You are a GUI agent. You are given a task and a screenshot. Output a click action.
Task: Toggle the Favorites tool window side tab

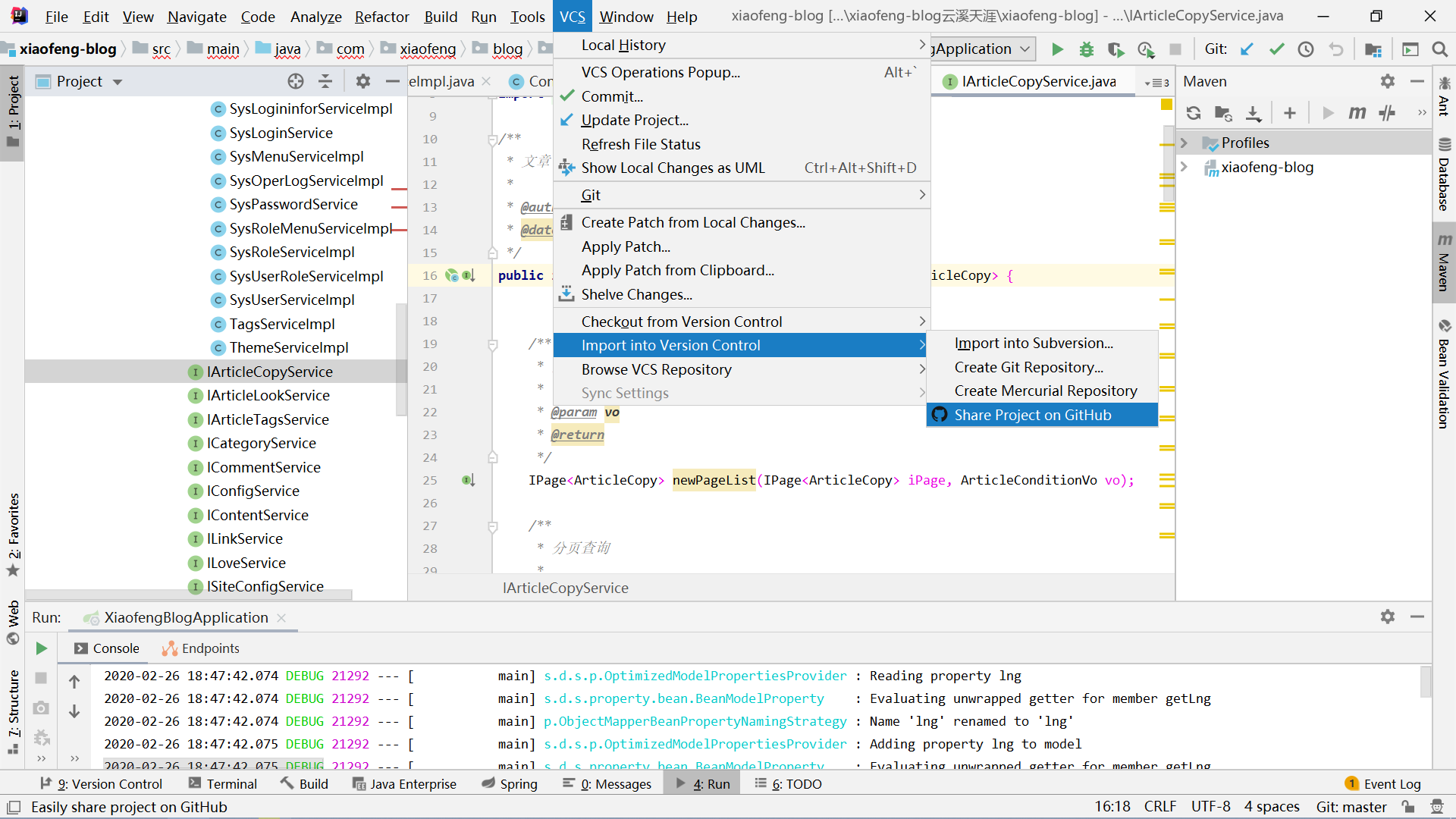point(13,535)
